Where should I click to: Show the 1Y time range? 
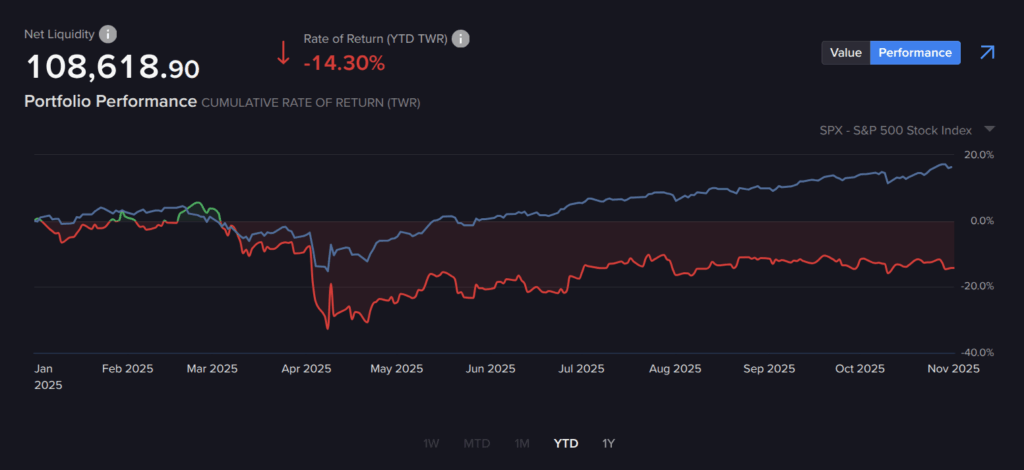pos(609,443)
